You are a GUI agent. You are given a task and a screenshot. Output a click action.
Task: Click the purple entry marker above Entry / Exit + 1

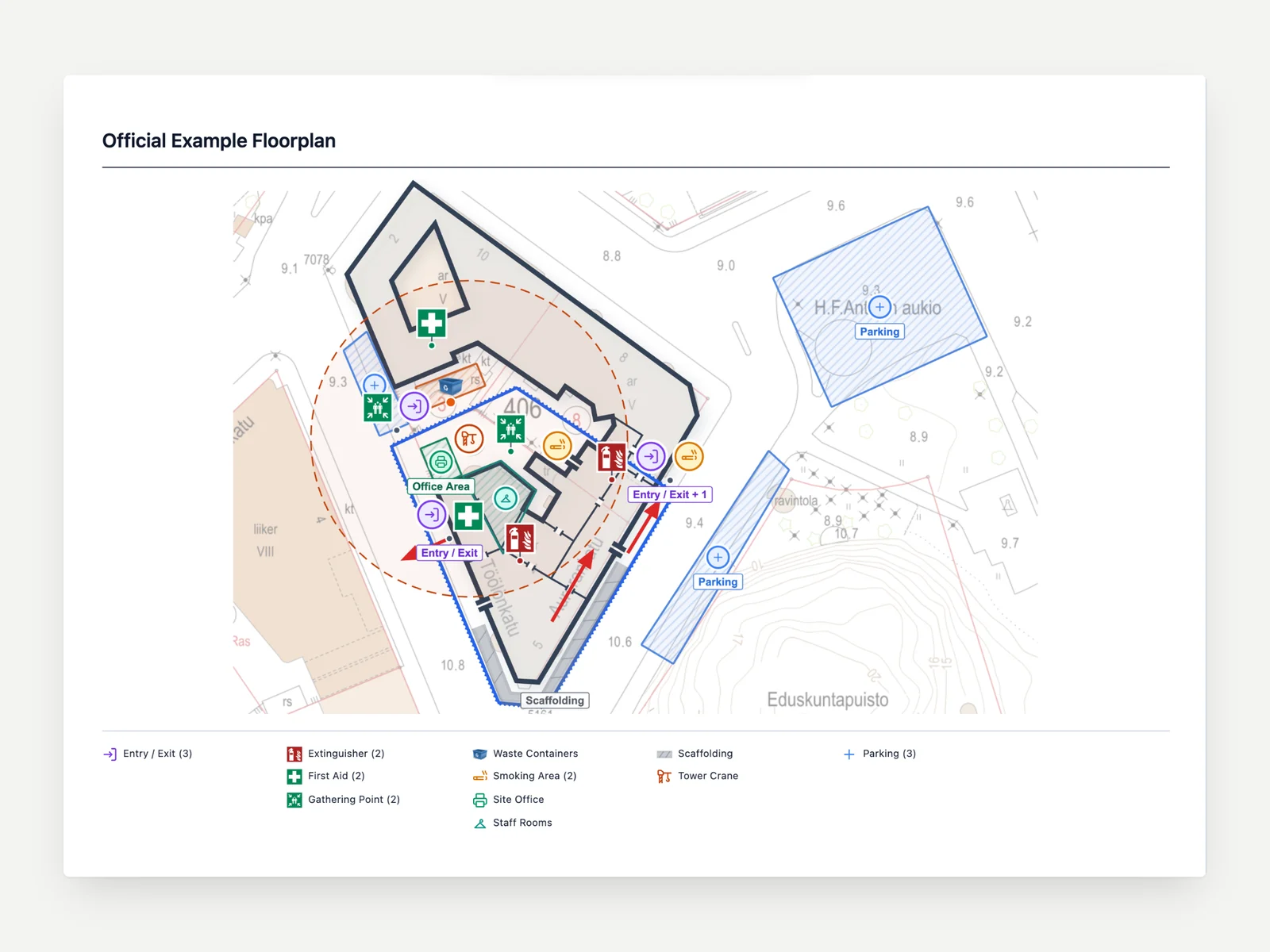point(651,456)
